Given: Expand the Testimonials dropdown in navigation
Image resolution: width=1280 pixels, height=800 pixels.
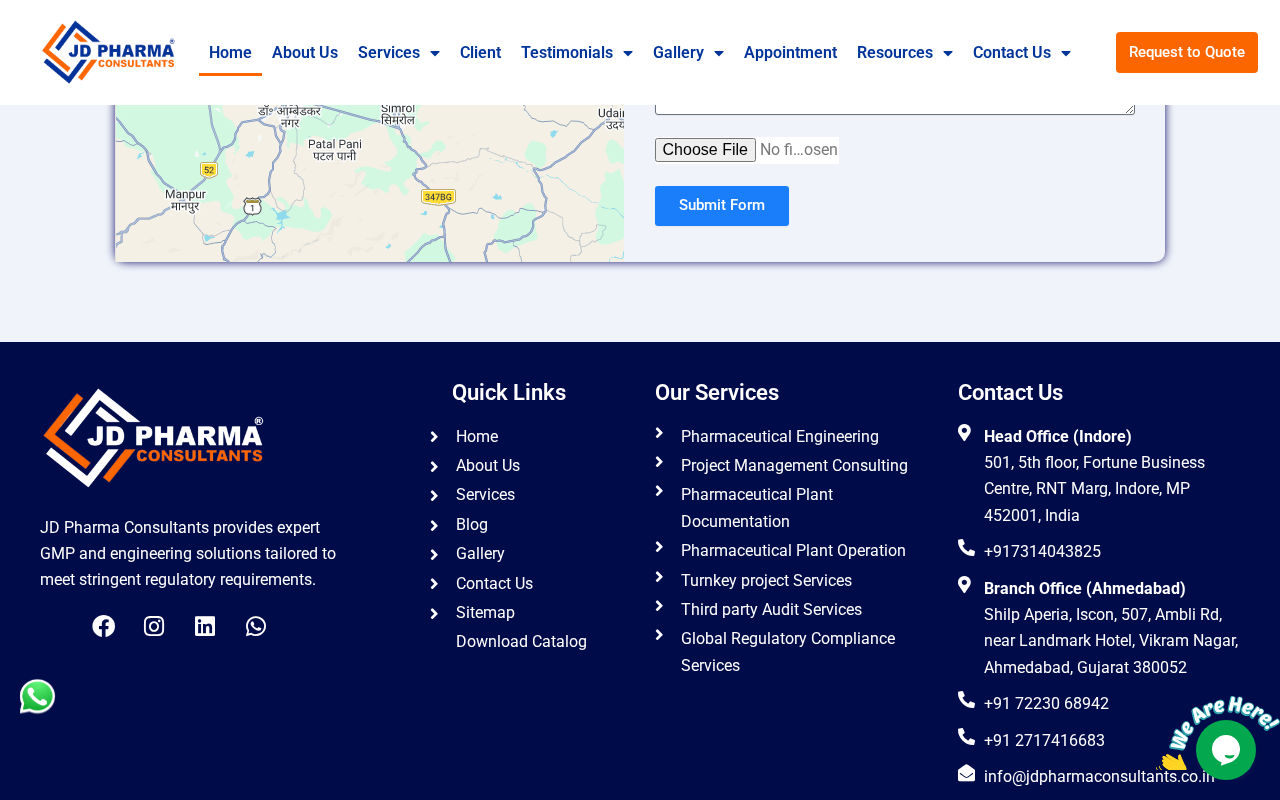Looking at the screenshot, I should 576,53.
